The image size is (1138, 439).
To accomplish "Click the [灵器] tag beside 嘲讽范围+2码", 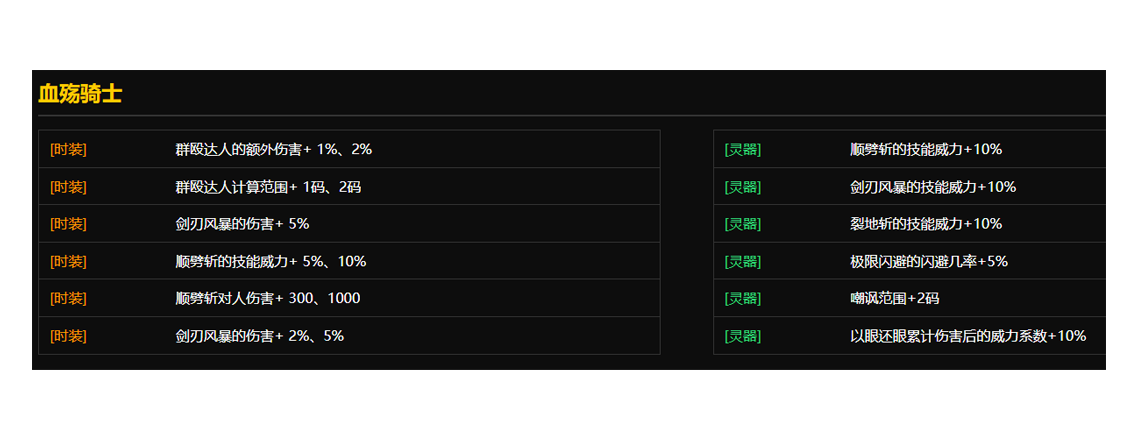I will tap(742, 299).
